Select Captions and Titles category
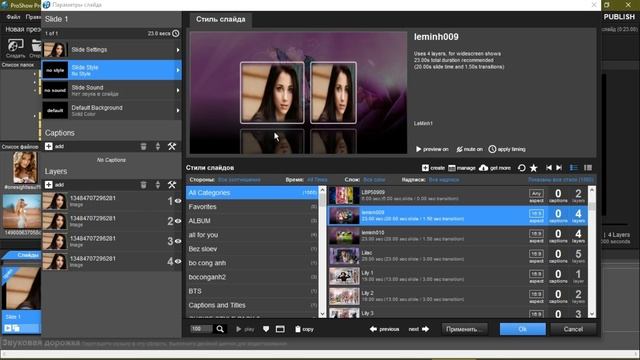The image size is (640, 360). pos(252,305)
